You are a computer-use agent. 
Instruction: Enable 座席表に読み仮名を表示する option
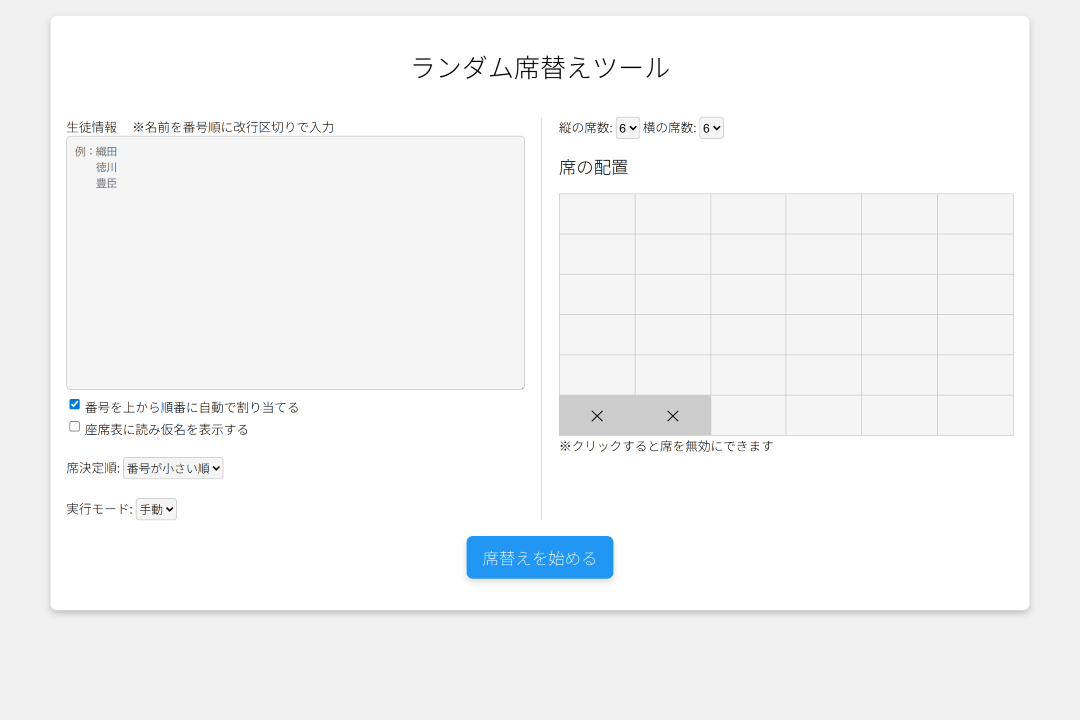coord(74,426)
